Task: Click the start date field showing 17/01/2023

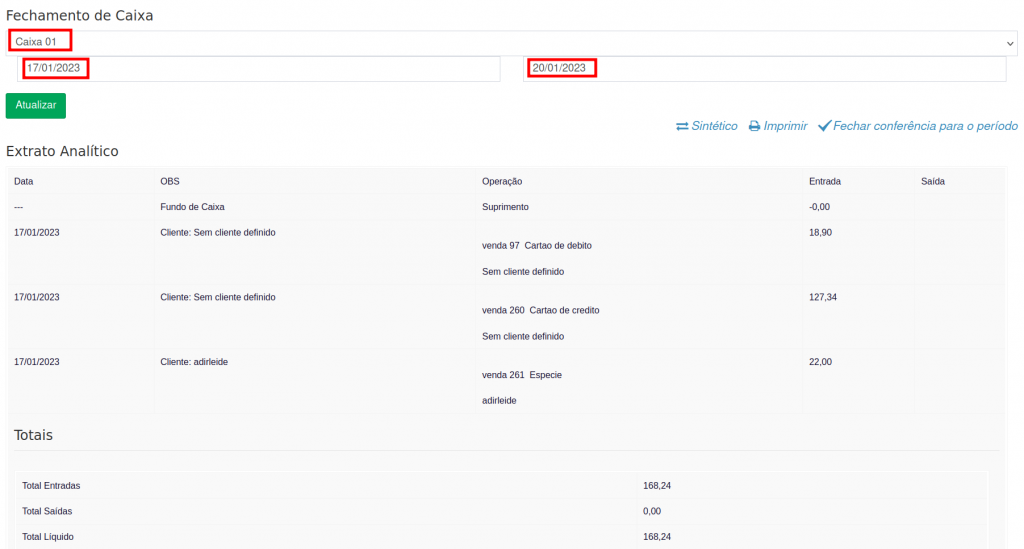Action: (x=260, y=68)
